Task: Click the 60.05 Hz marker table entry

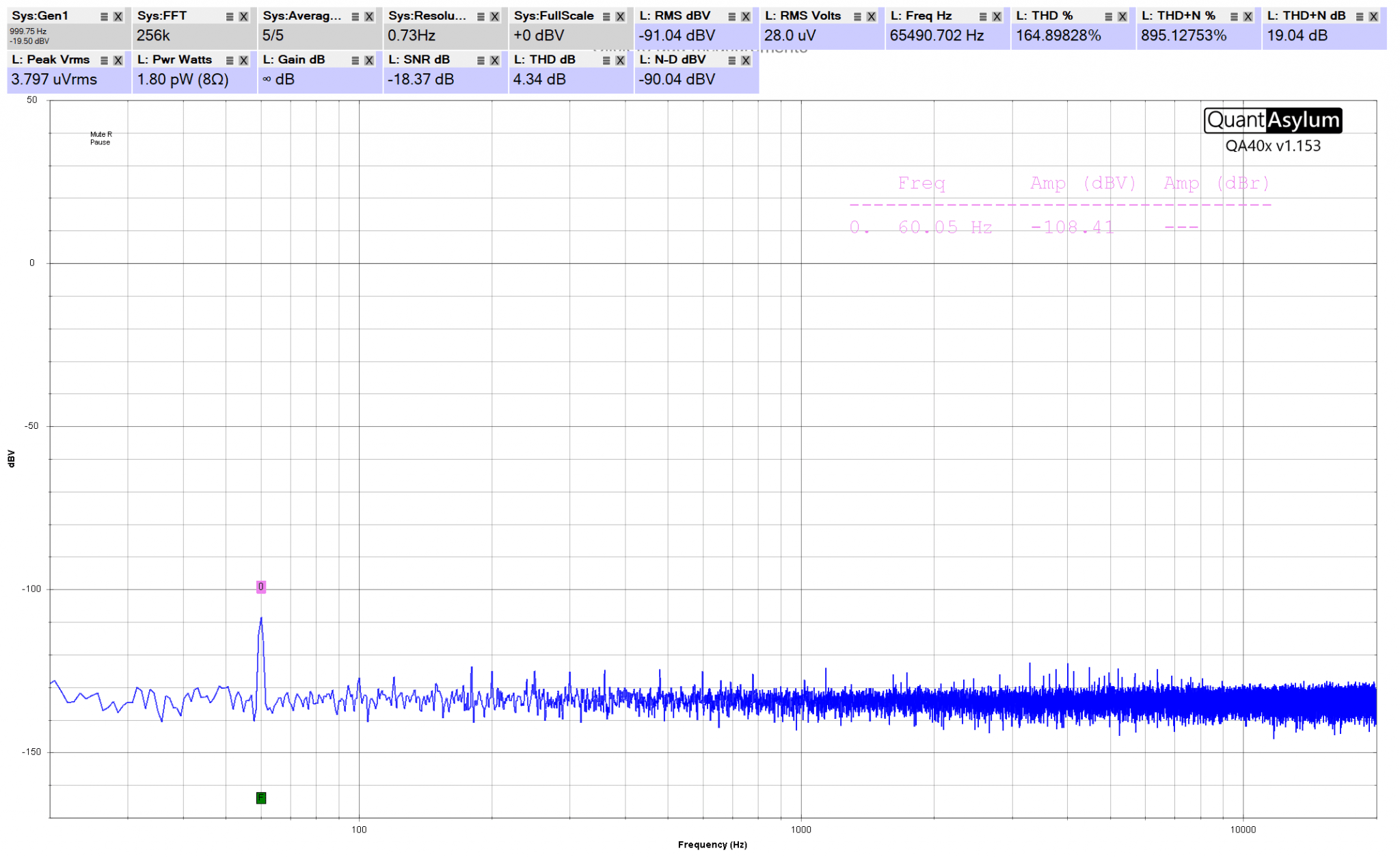Action: click(945, 227)
